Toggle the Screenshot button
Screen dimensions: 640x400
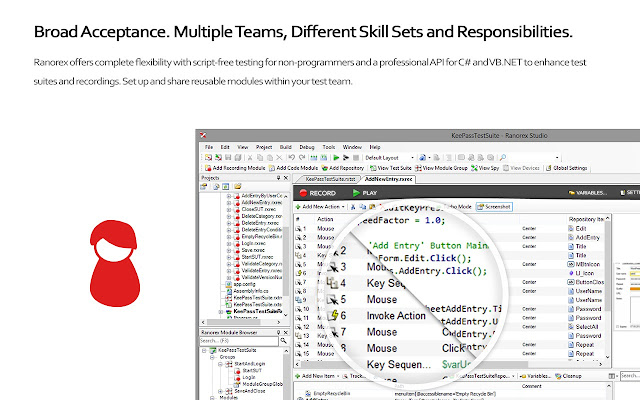pos(494,207)
